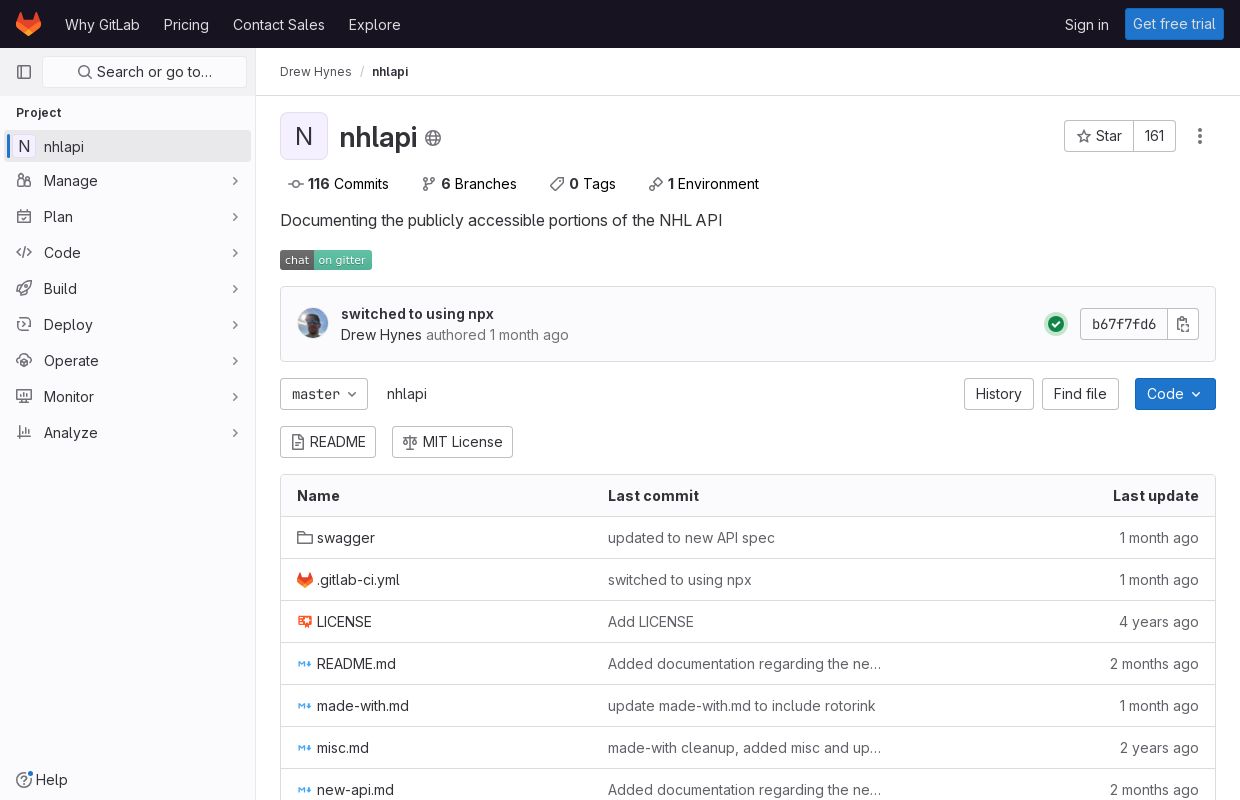Expand the Deploy section chevron

point(235,325)
